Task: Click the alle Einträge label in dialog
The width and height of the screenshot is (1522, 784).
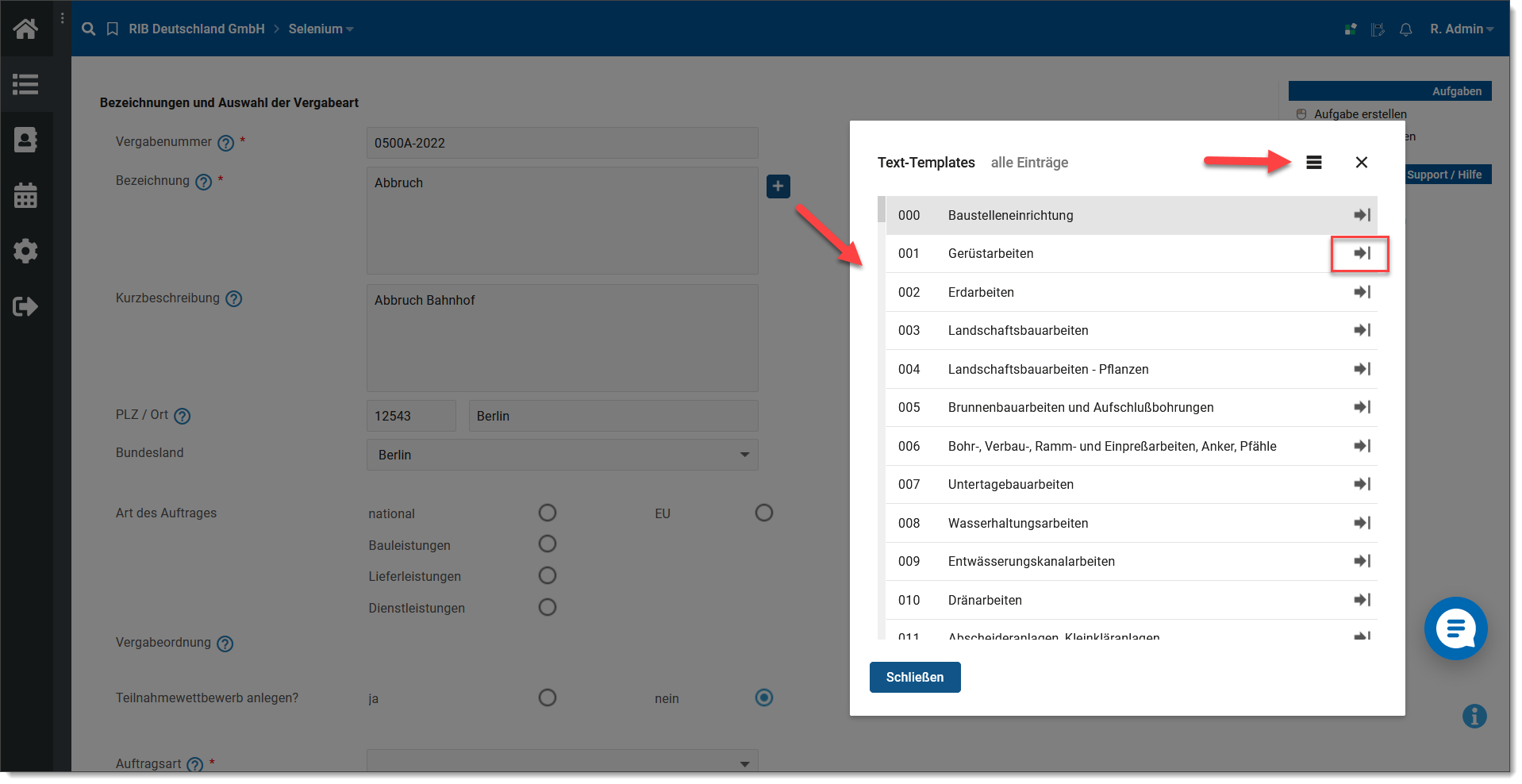Action: 1029,163
